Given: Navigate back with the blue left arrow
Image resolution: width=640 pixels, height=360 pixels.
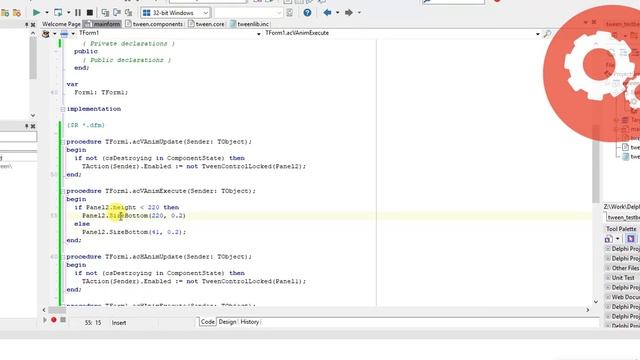Looking at the screenshot, I should coord(327,13).
